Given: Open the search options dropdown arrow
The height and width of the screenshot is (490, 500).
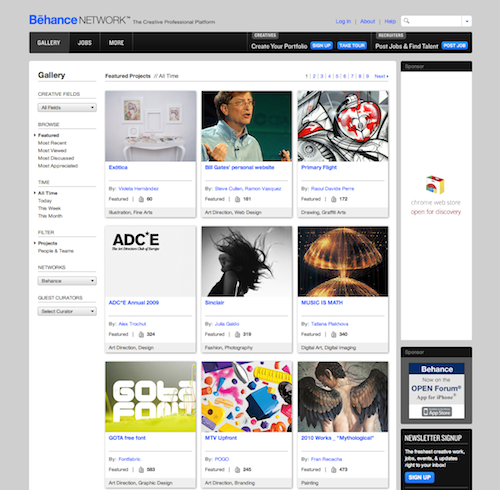Looking at the screenshot, I should coord(467,21).
